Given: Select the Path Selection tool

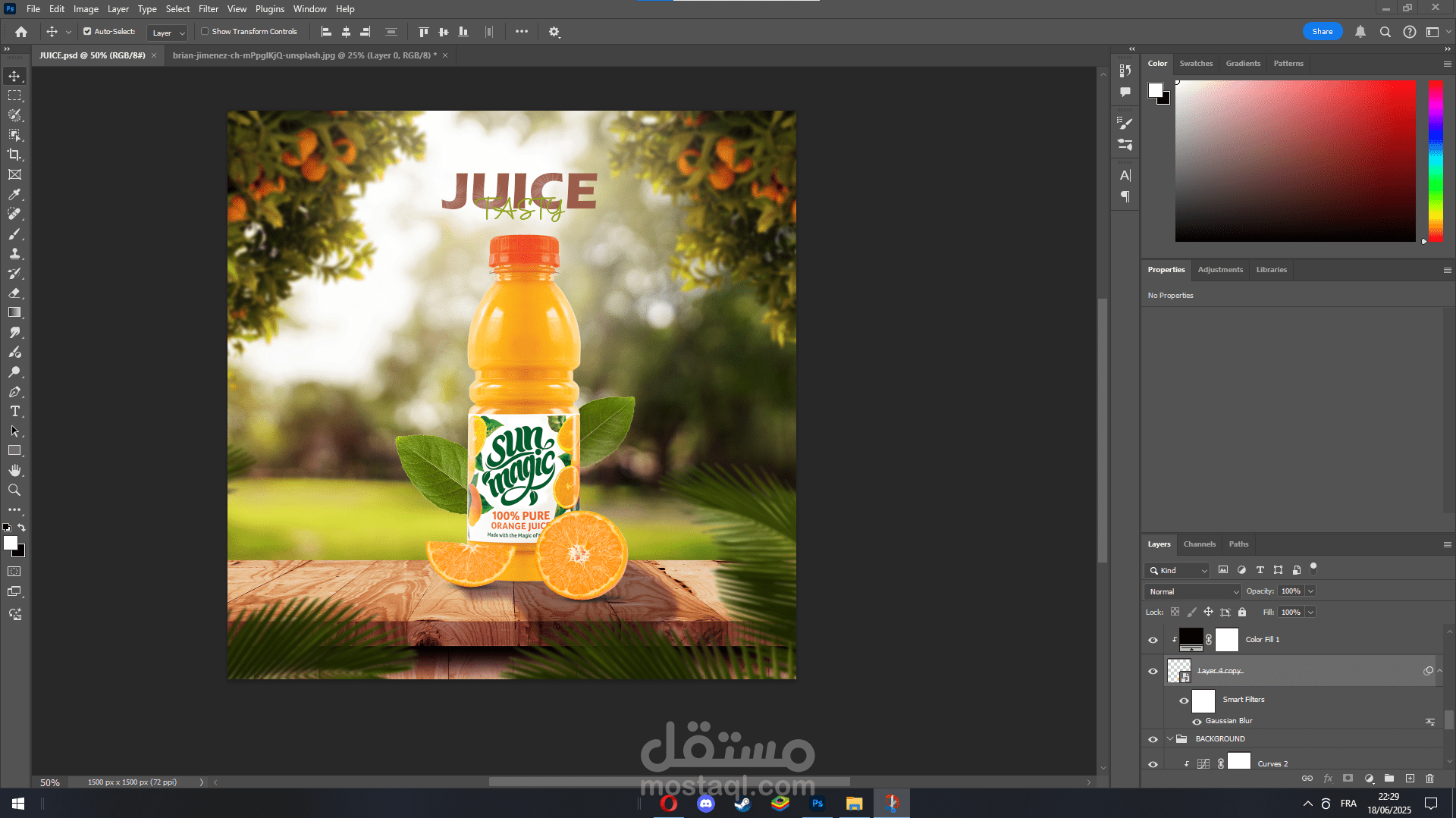Looking at the screenshot, I should click(14, 431).
